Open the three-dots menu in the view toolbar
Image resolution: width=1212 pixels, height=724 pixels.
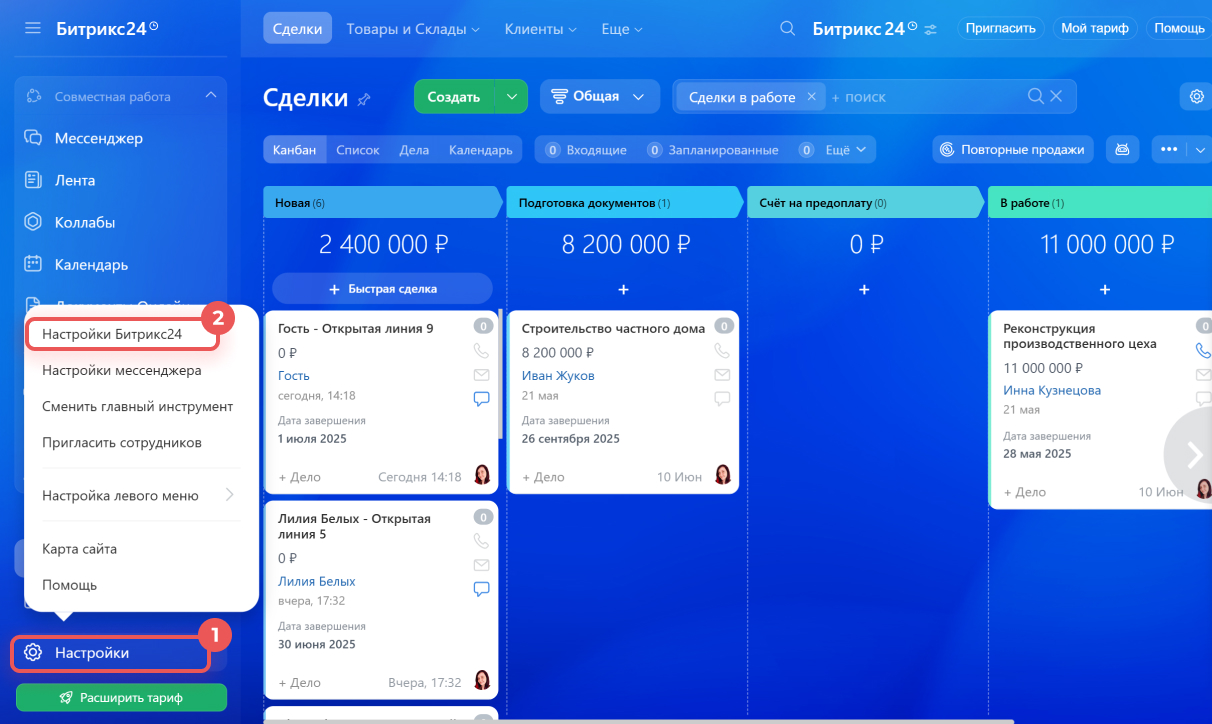pyautogui.click(x=1169, y=150)
